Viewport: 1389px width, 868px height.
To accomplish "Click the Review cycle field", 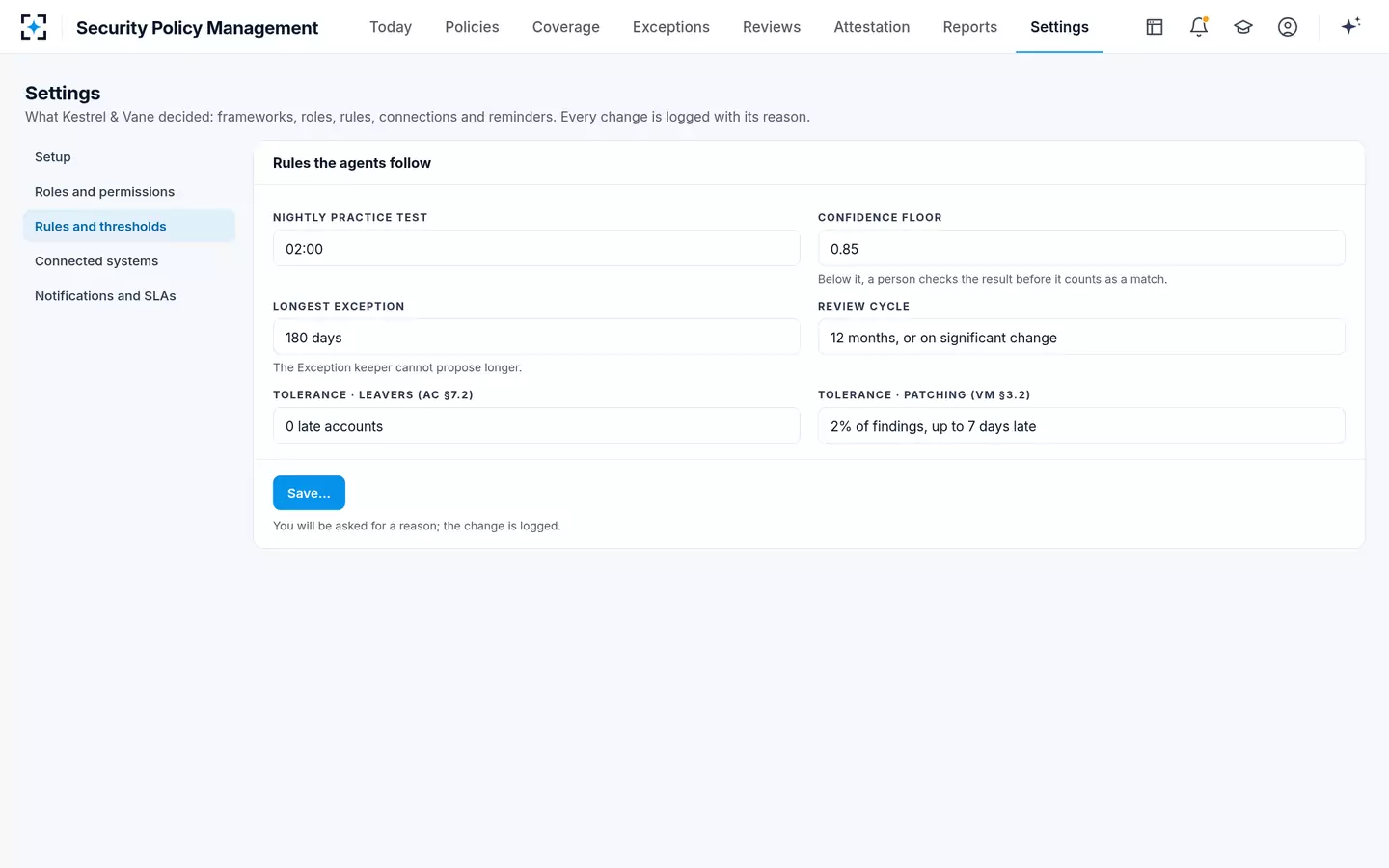I will tap(1081, 338).
